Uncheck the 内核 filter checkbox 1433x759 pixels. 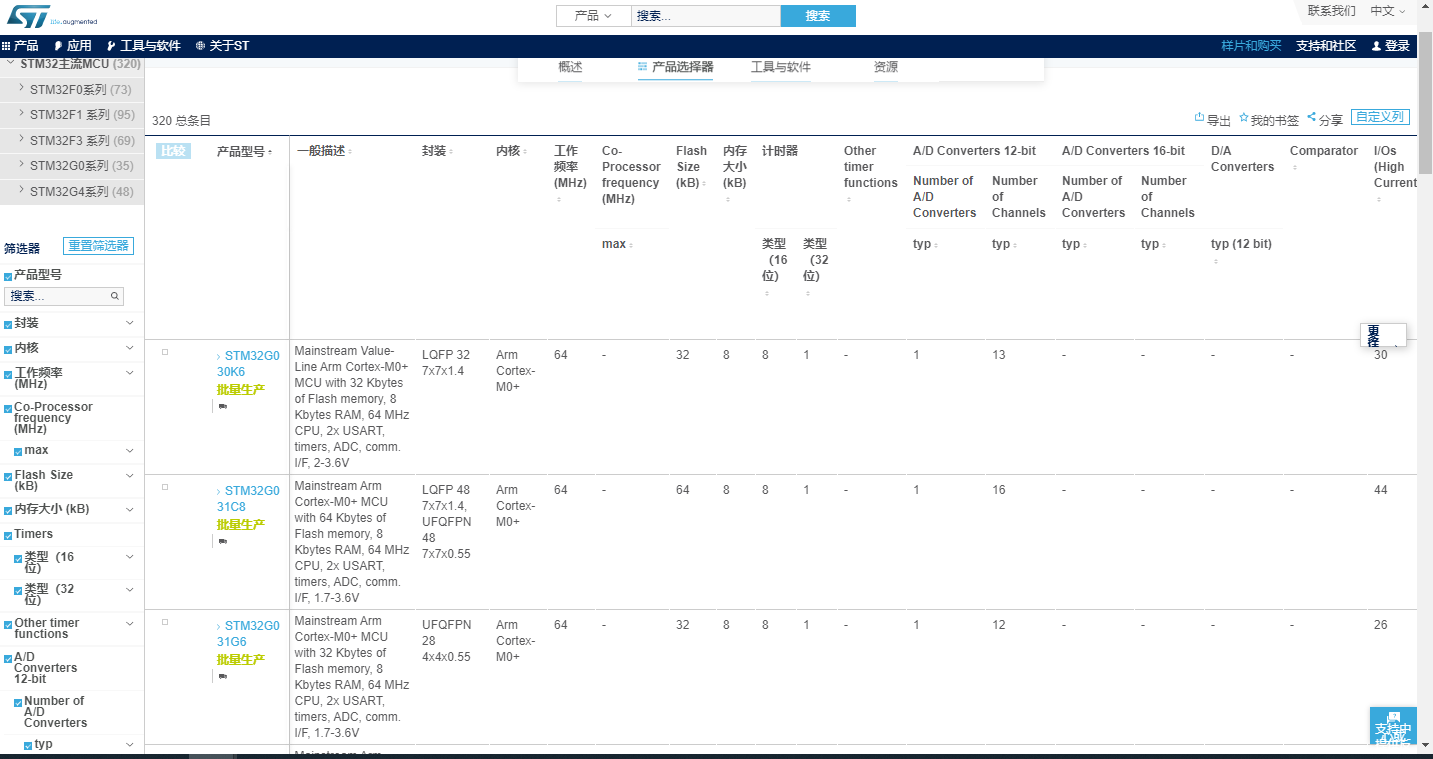pos(8,349)
